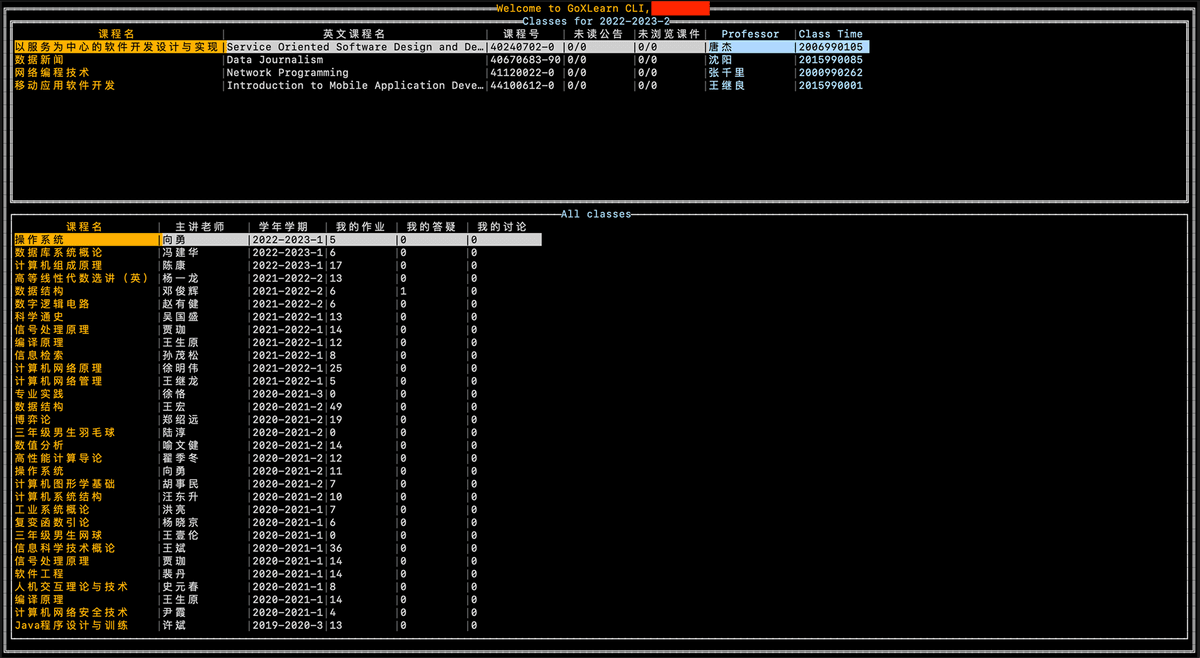Viewport: 1200px width, 658px height.
Task: Click the 我的作业 column header
Action: point(360,227)
